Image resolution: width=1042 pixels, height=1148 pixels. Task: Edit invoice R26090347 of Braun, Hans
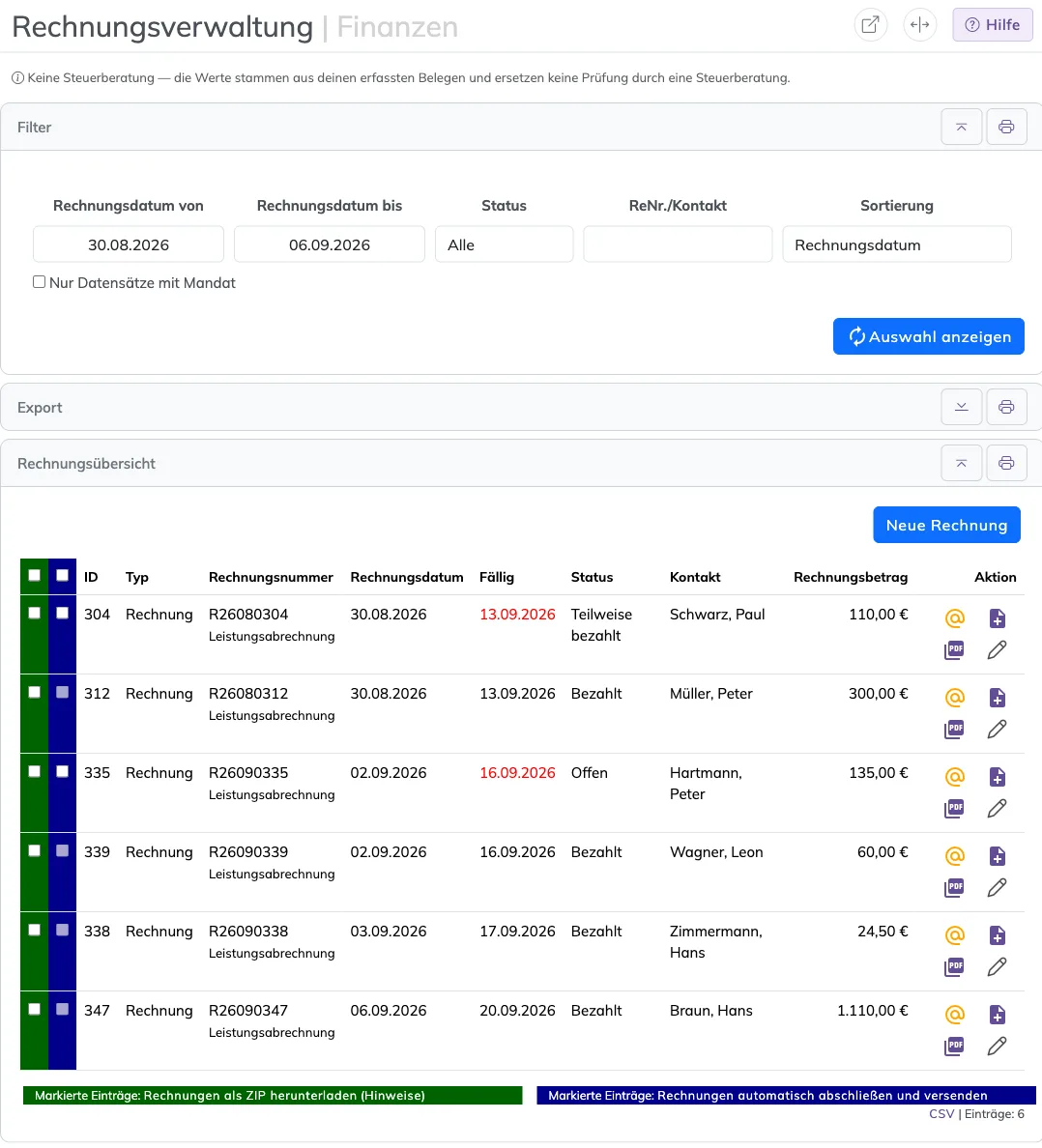[997, 1047]
